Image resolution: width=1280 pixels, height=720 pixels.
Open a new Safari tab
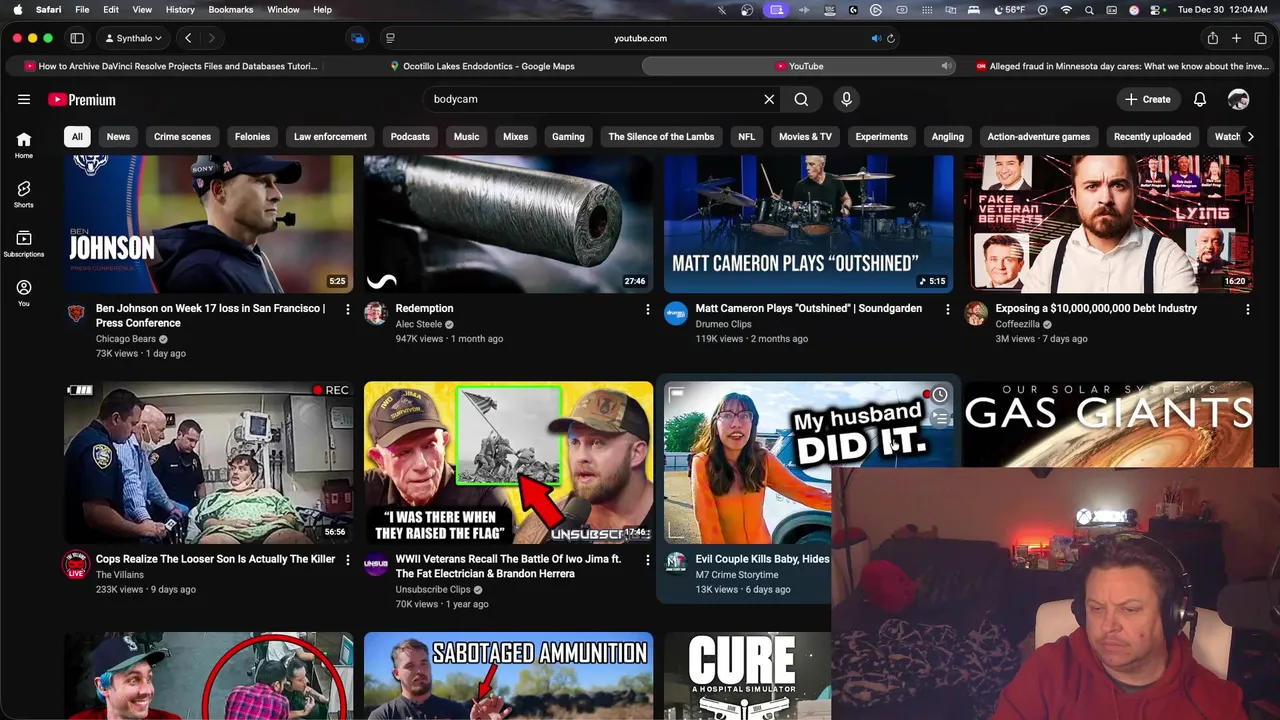click(1236, 38)
